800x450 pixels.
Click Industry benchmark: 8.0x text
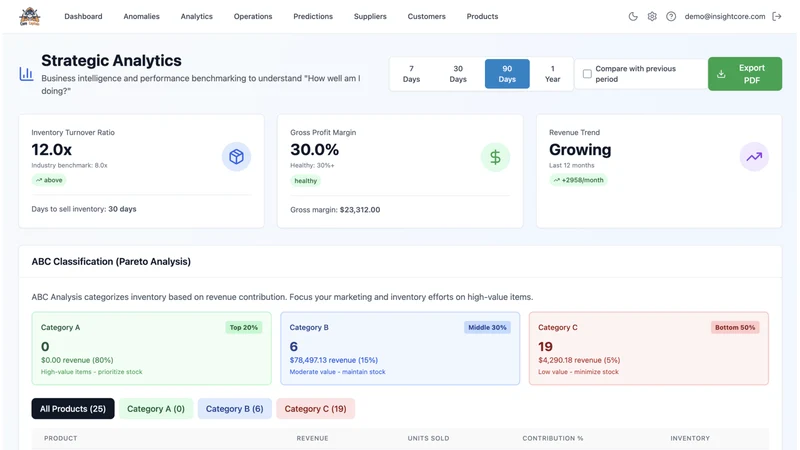[x=69, y=165]
